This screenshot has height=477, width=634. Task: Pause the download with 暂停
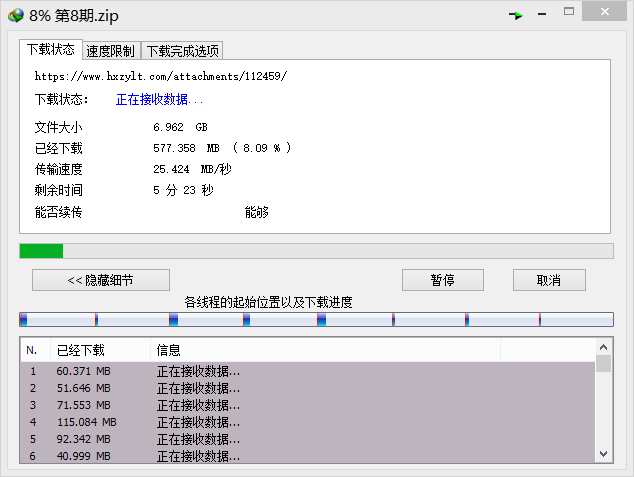click(x=443, y=280)
